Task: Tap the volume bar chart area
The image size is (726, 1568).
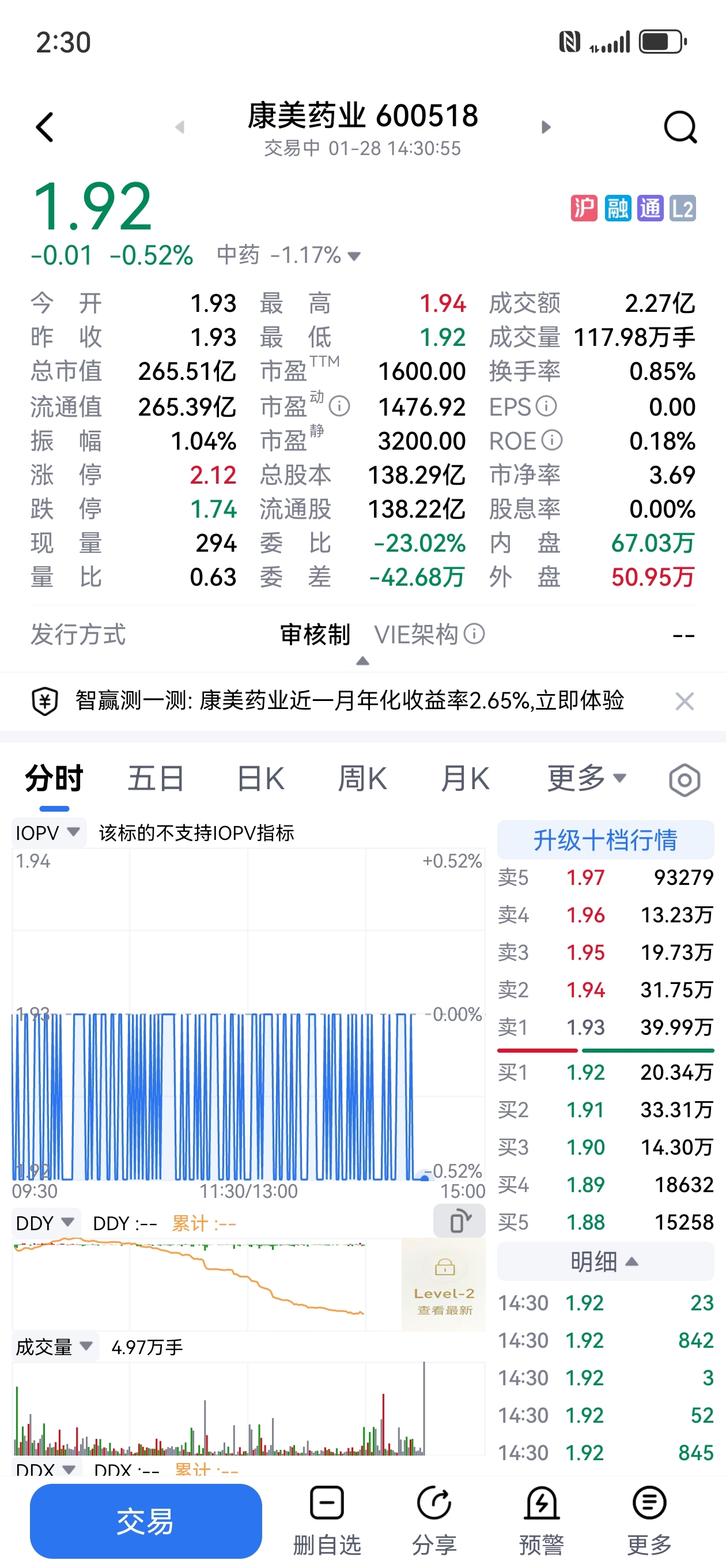Action: 248,1408
